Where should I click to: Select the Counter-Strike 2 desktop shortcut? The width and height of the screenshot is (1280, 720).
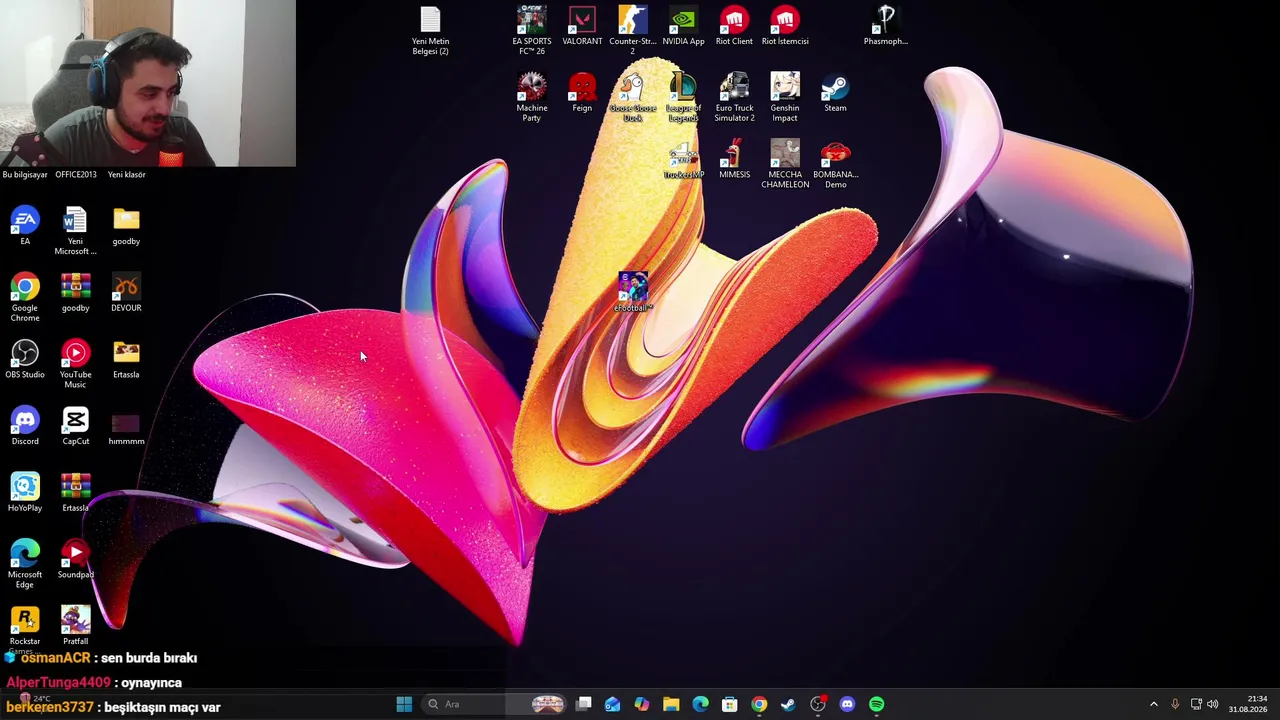coord(632,31)
